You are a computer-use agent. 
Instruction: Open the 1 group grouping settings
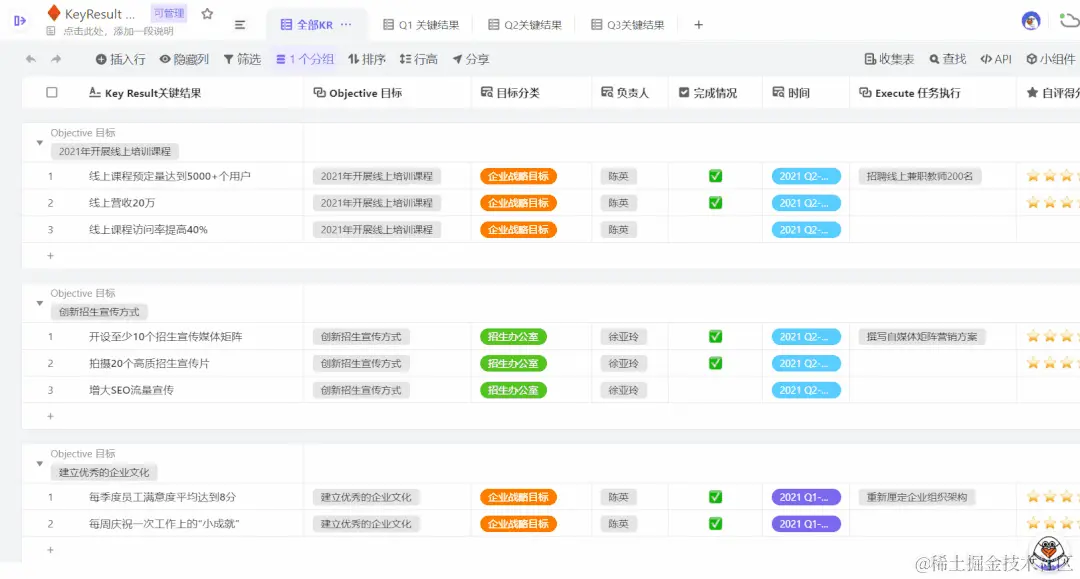coord(304,59)
